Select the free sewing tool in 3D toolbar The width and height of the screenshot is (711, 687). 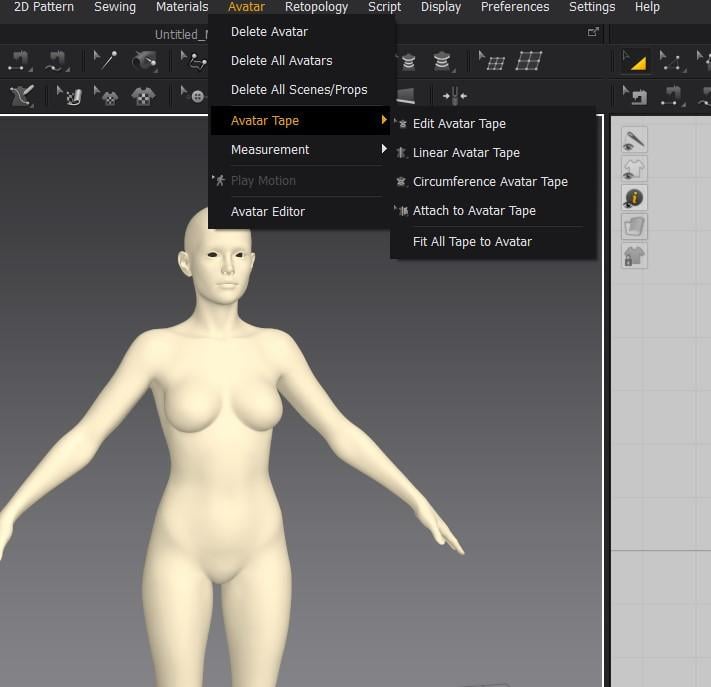tap(57, 61)
